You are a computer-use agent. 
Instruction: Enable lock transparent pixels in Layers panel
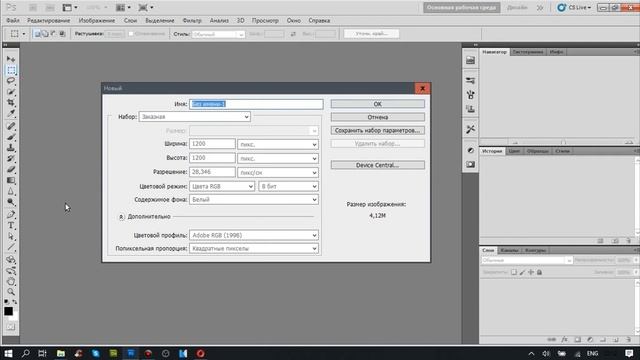tap(514, 272)
